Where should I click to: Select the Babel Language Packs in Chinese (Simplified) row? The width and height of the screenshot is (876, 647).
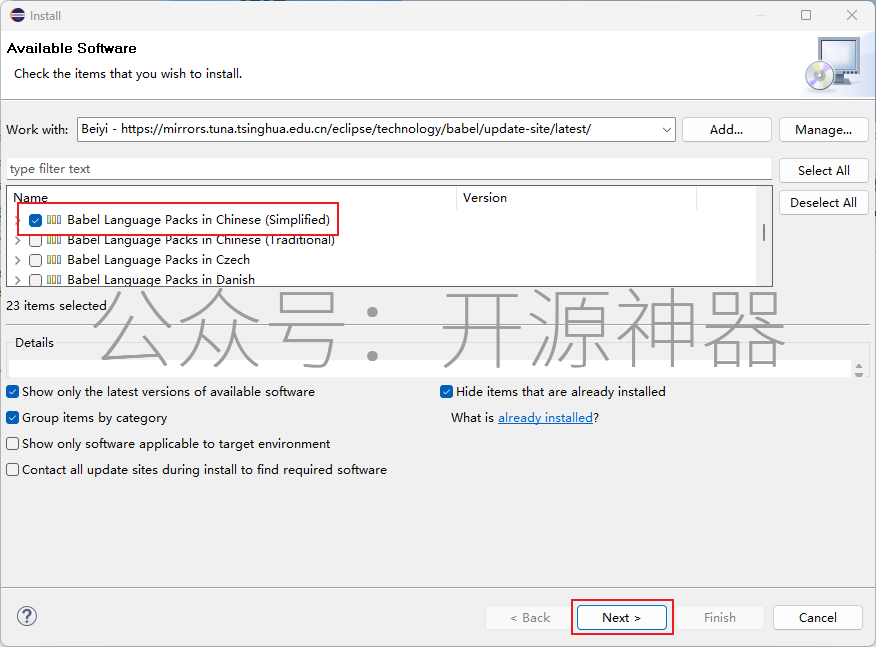coord(198,220)
